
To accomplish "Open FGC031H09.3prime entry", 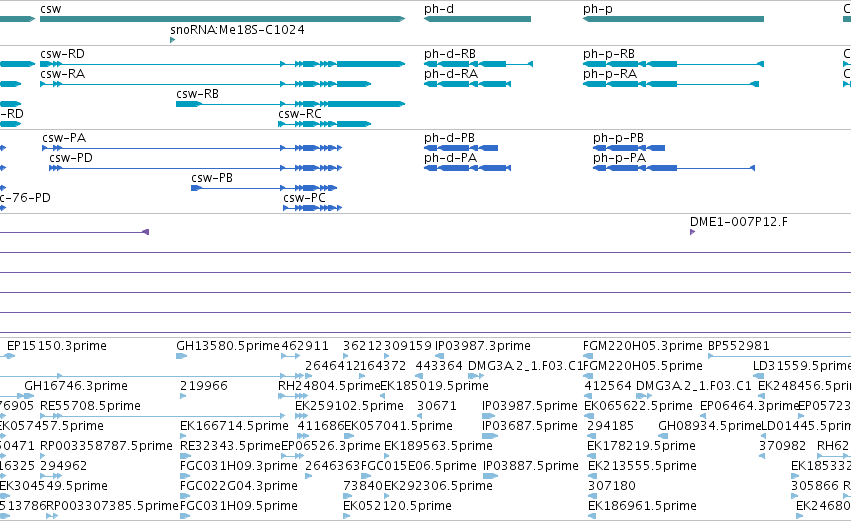I will click(x=239, y=466).
